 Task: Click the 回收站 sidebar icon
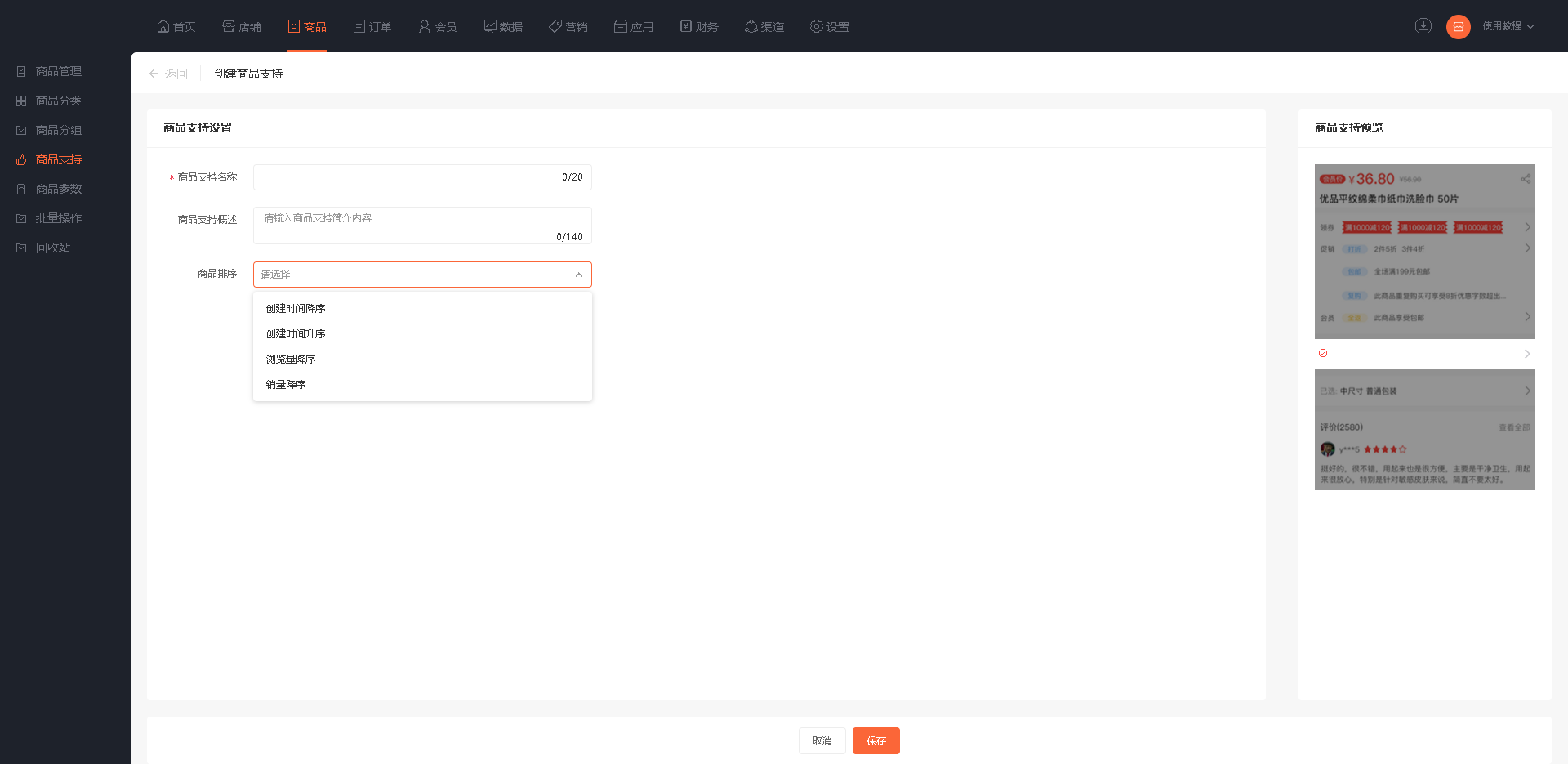tap(21, 248)
